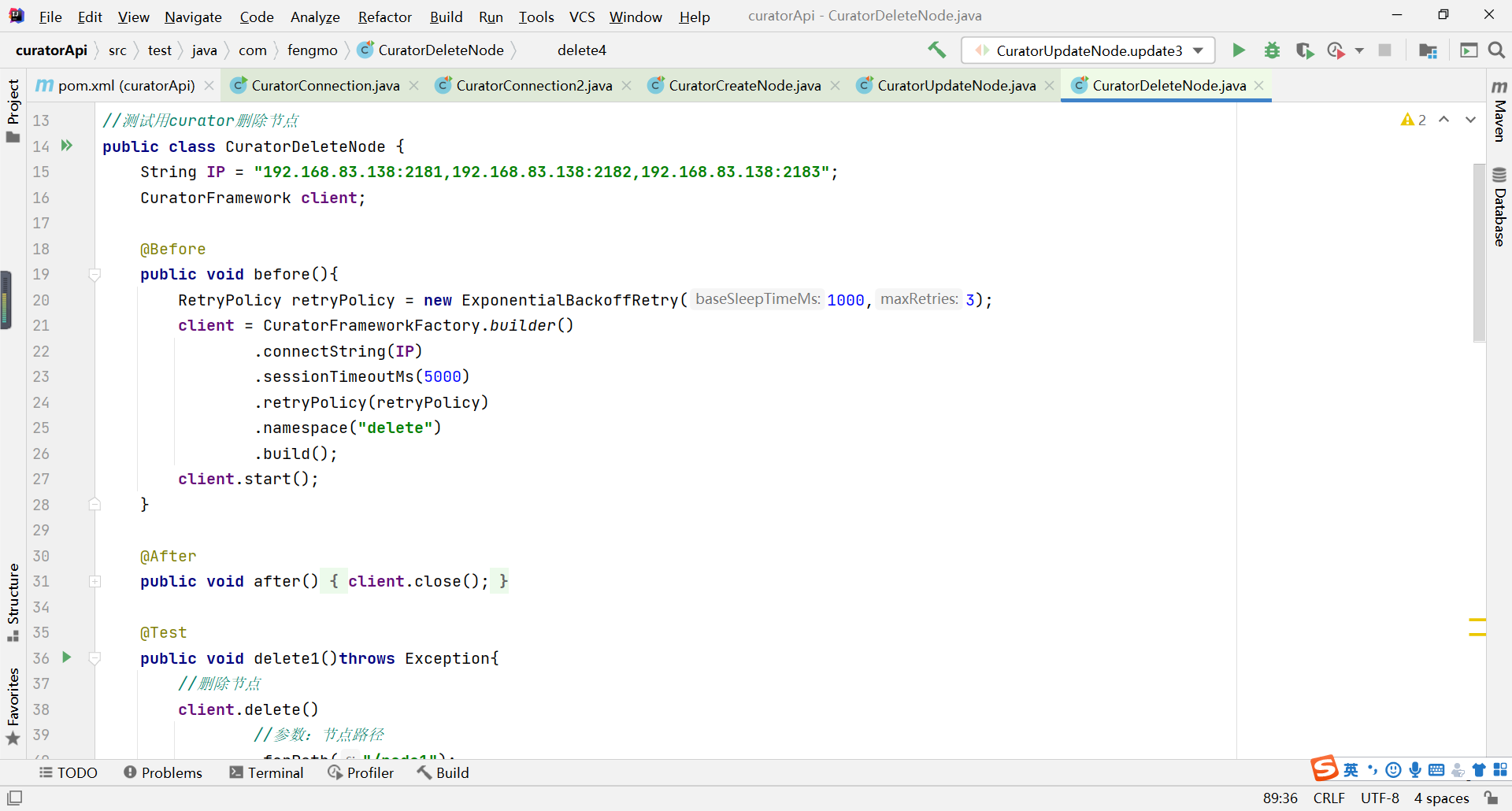
Task: Click the fengmo breadcrumb in the navigation bar
Action: coord(312,50)
